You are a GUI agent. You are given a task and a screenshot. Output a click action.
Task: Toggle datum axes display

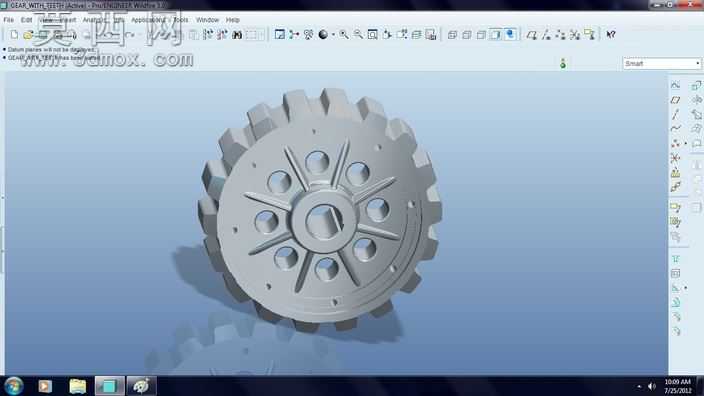pyautogui.click(x=546, y=35)
